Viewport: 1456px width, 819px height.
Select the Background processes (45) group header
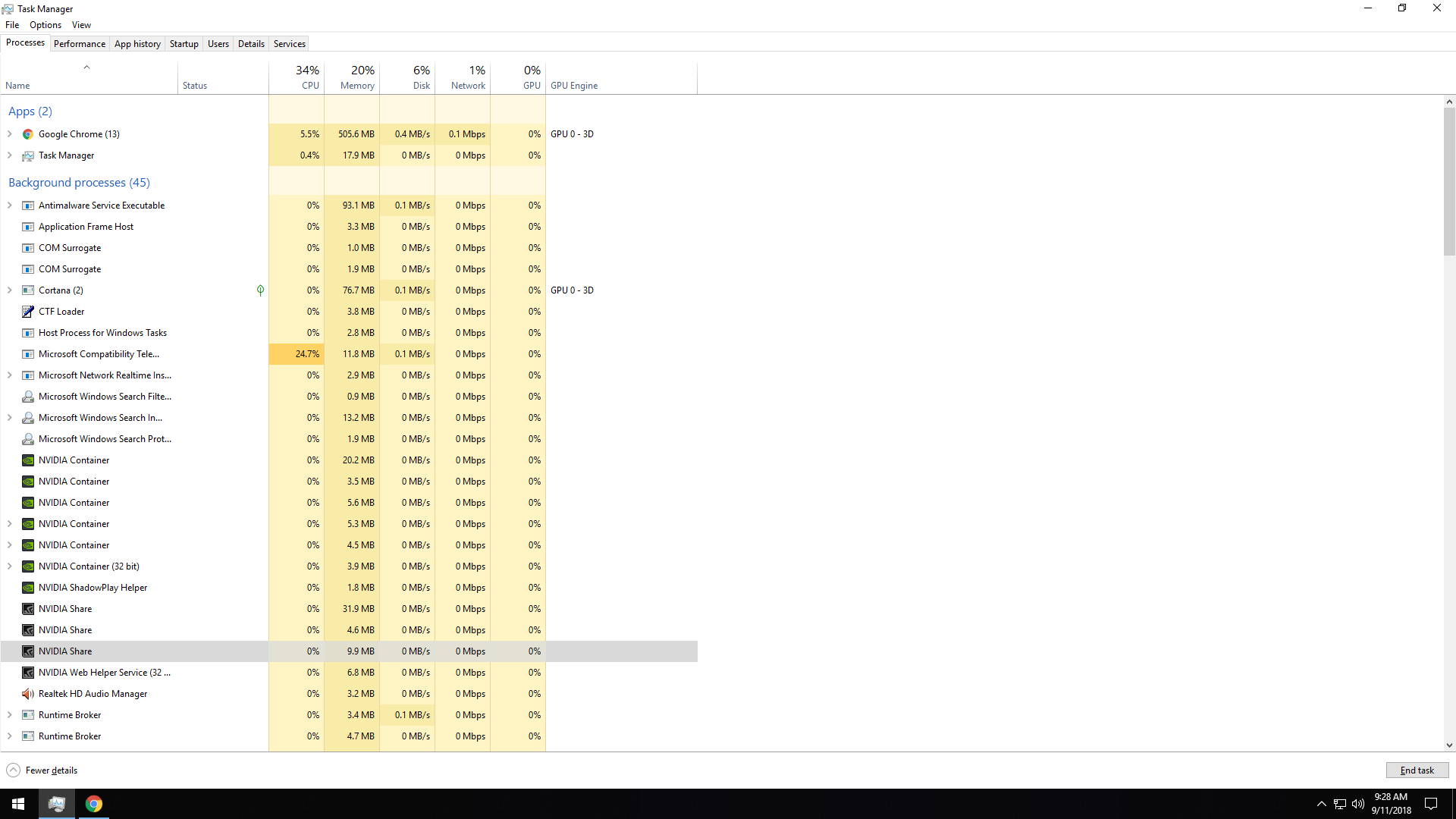point(79,183)
